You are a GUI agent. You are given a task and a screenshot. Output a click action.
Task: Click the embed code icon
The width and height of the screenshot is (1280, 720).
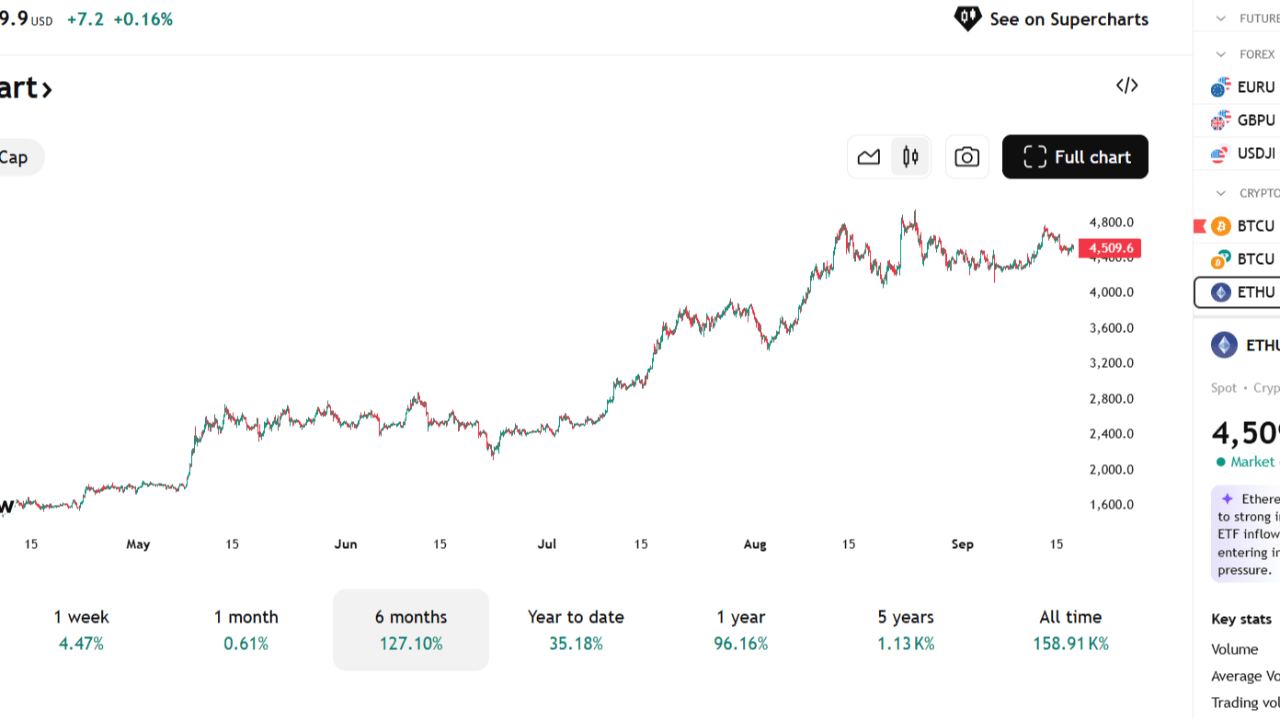1127,86
